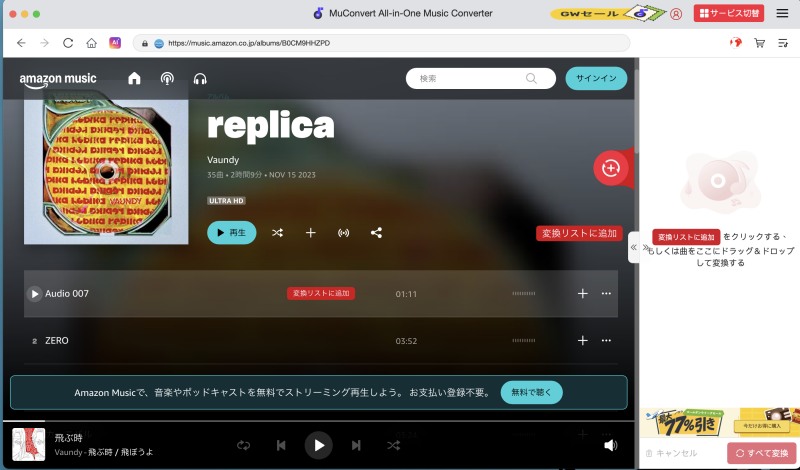
Task: Click the main play button in player
Action: pos(319,446)
